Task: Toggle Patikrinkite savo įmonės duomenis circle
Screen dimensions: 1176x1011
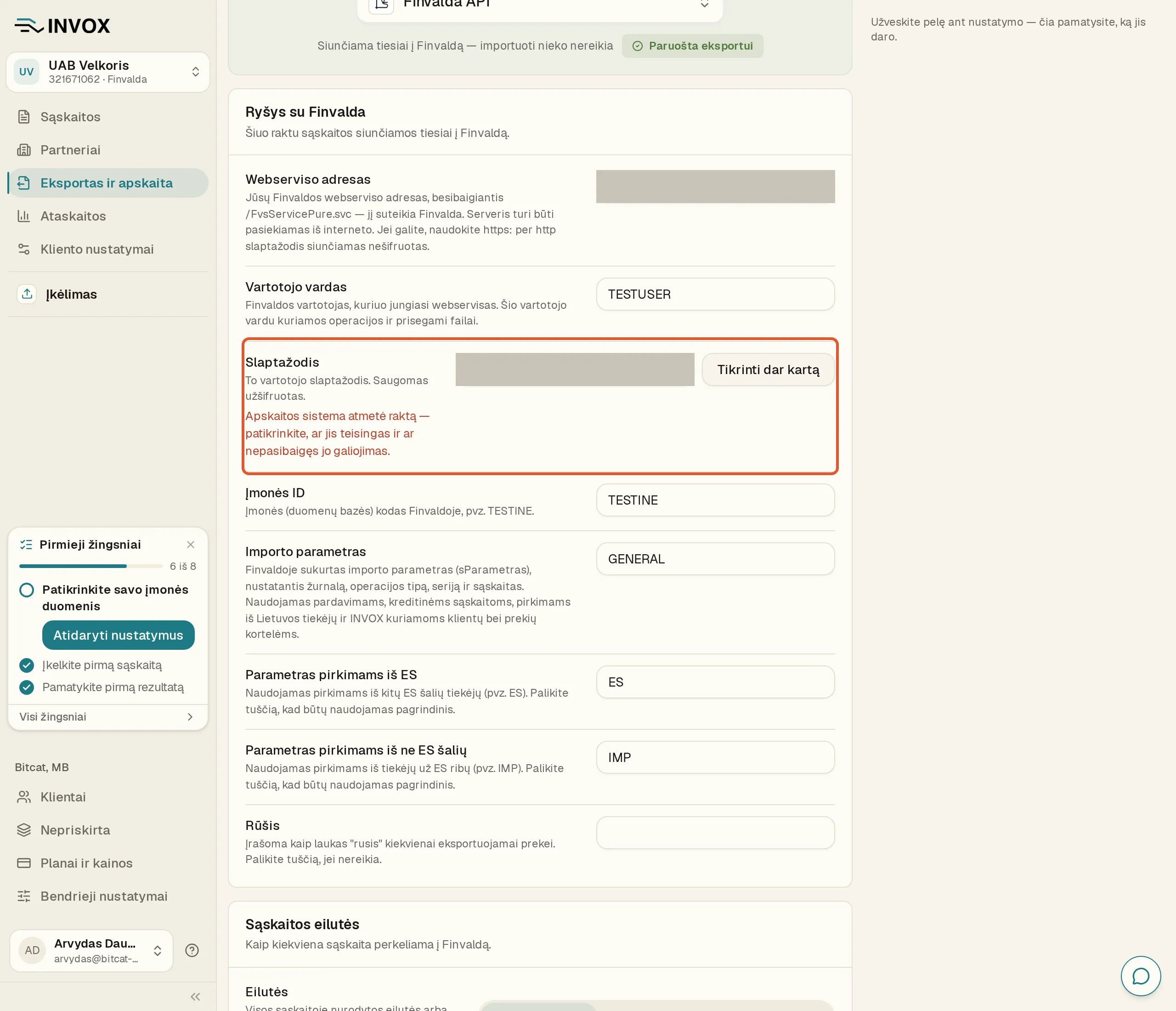Action: tap(27, 591)
